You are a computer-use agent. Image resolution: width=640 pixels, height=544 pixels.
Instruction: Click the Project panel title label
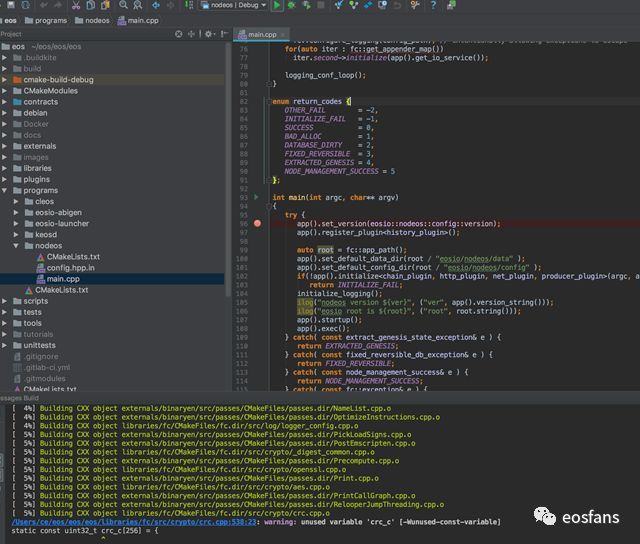click(11, 34)
